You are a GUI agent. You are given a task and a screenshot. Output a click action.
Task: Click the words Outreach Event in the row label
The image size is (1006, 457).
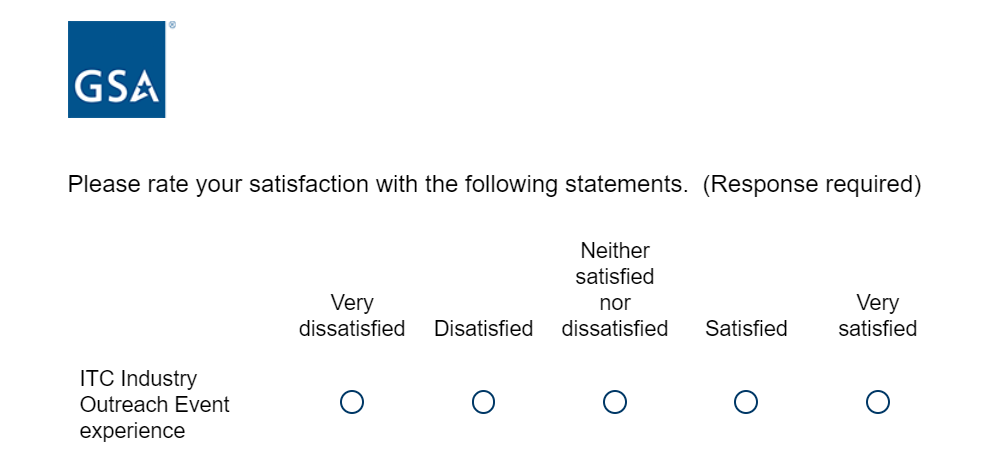point(155,405)
